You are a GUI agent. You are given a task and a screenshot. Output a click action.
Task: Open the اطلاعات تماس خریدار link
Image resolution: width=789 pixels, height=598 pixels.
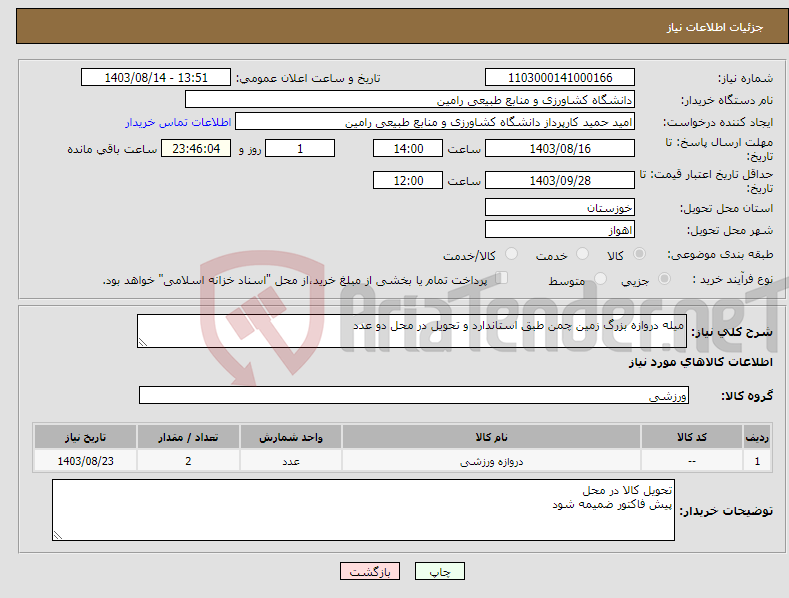178,122
